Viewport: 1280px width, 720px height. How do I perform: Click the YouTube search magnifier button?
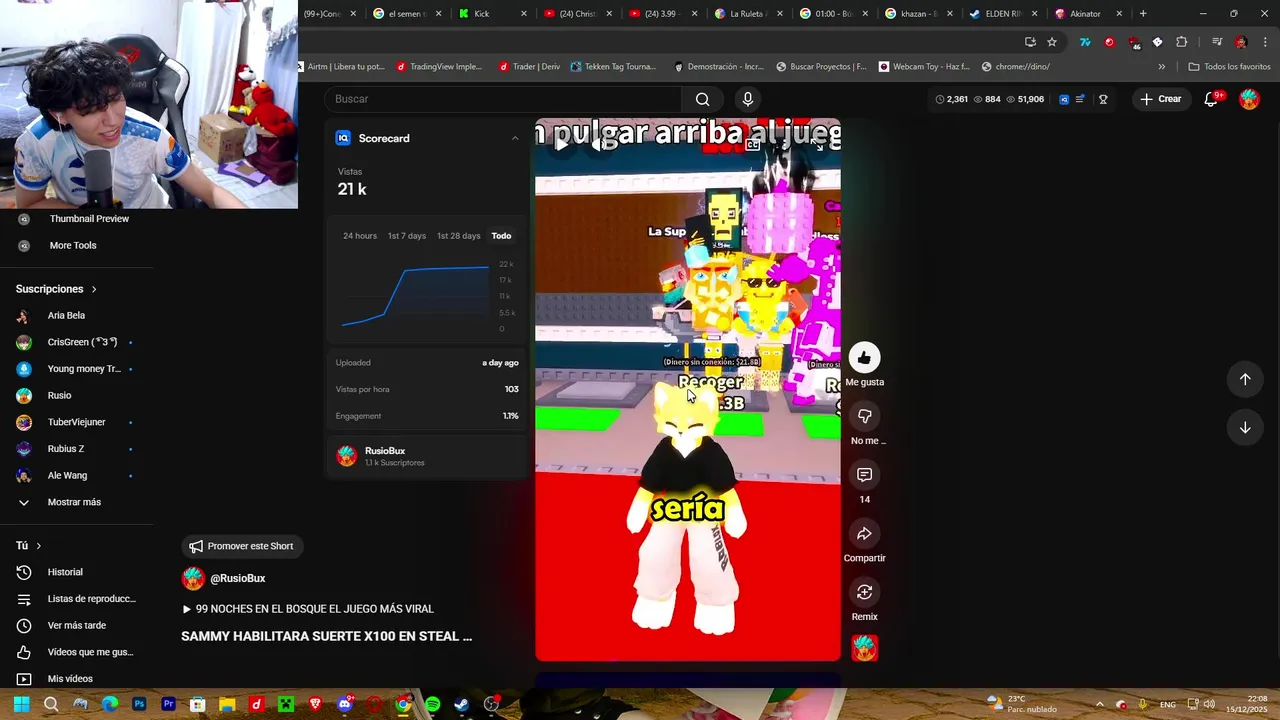tap(702, 99)
